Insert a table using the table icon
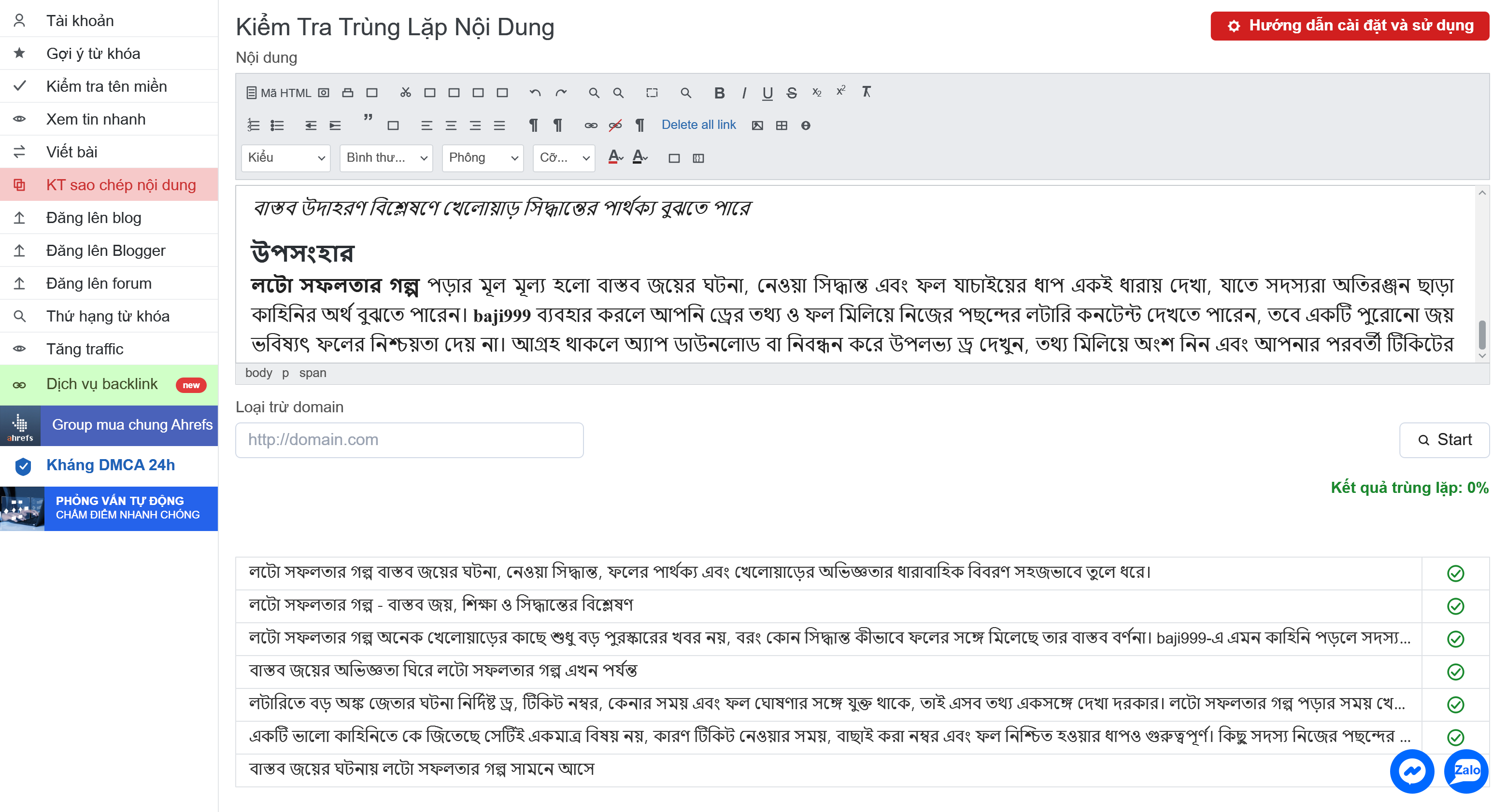 pyautogui.click(x=782, y=125)
